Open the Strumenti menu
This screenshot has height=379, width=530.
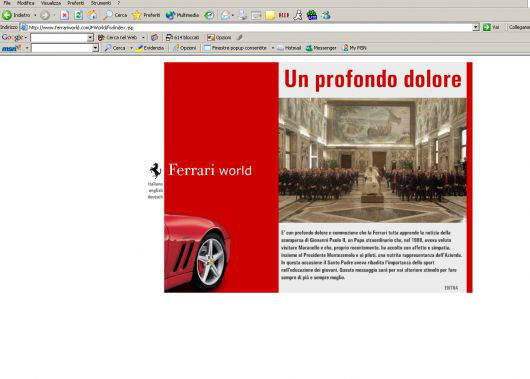tap(101, 3)
